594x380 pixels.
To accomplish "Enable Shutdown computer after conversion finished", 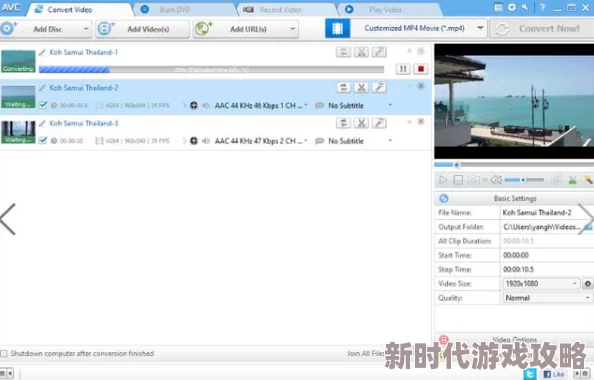I will click(4, 353).
